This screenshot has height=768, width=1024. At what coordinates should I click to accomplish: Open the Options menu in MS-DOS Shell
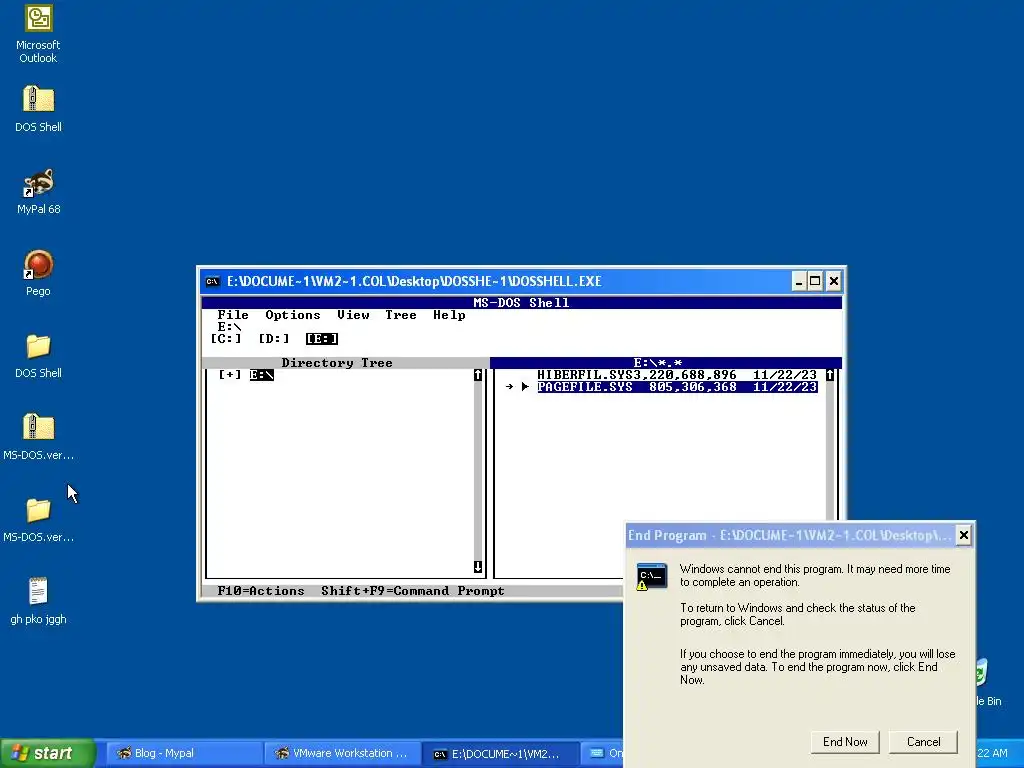293,315
